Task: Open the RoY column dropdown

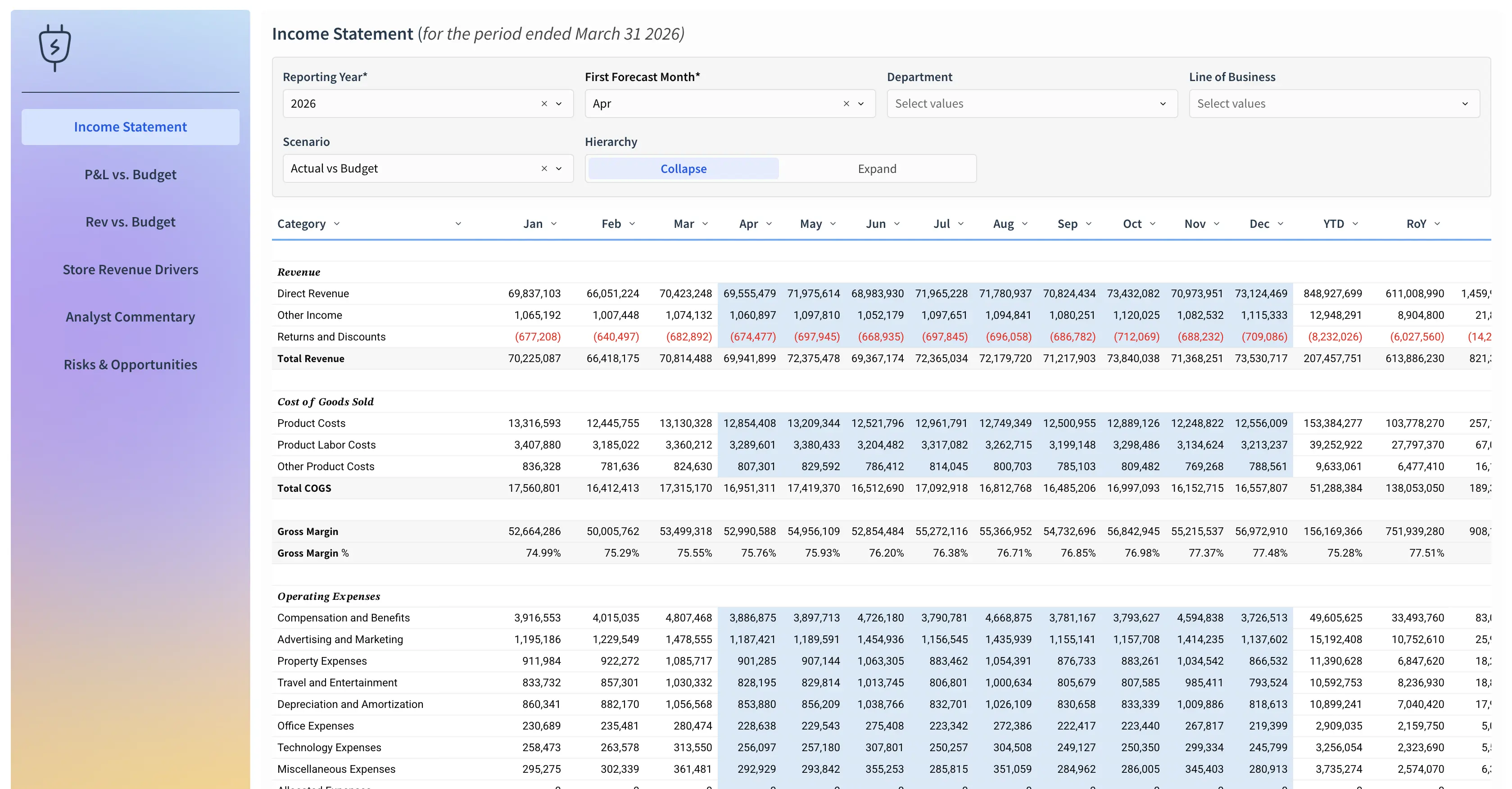Action: click(x=1437, y=224)
